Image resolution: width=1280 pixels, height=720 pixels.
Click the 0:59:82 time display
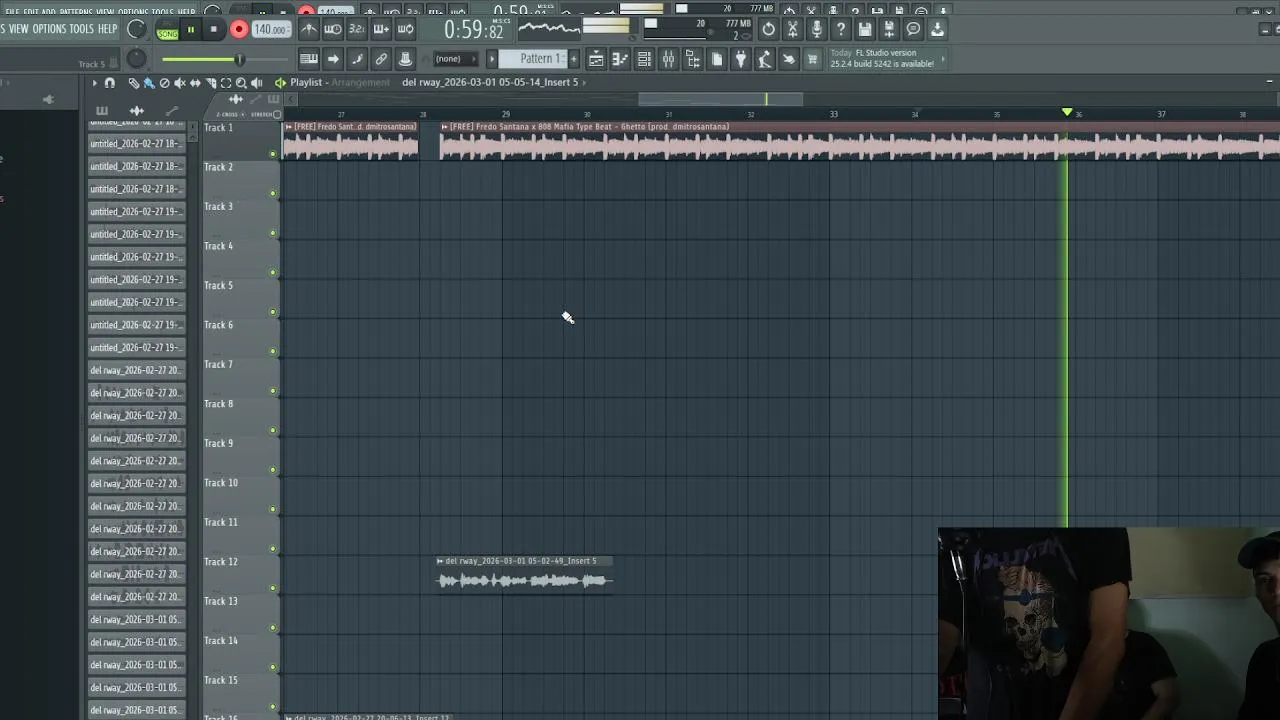pyautogui.click(x=474, y=30)
